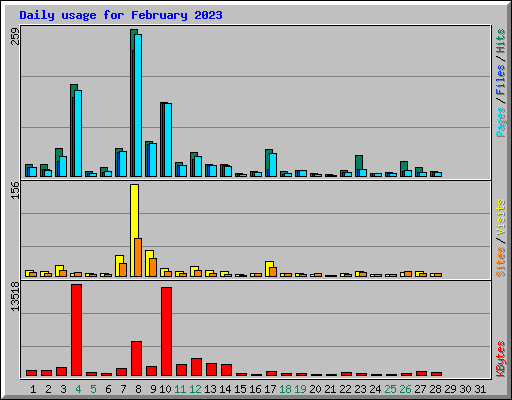Click green day label 12
Viewport: 512px width, 400px height.
(195, 389)
